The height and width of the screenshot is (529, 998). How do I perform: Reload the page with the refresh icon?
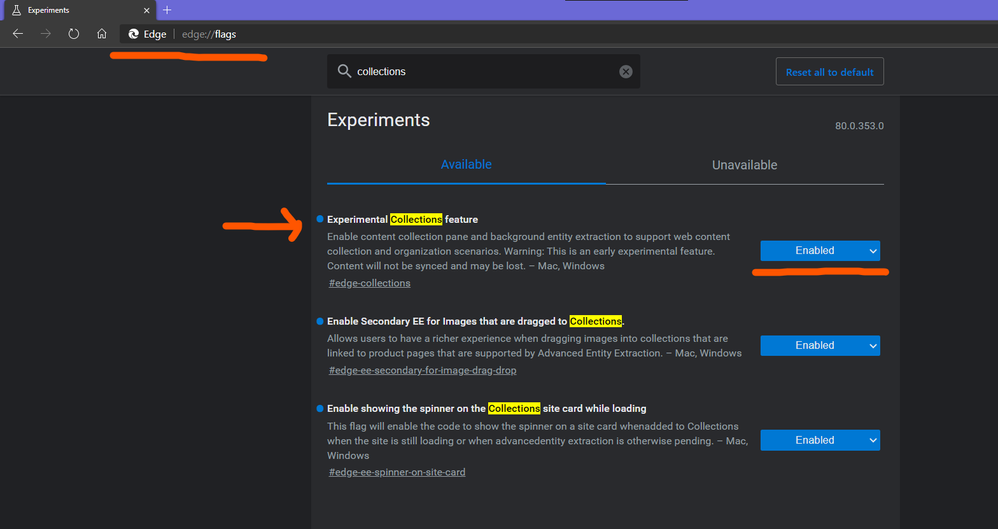[74, 34]
